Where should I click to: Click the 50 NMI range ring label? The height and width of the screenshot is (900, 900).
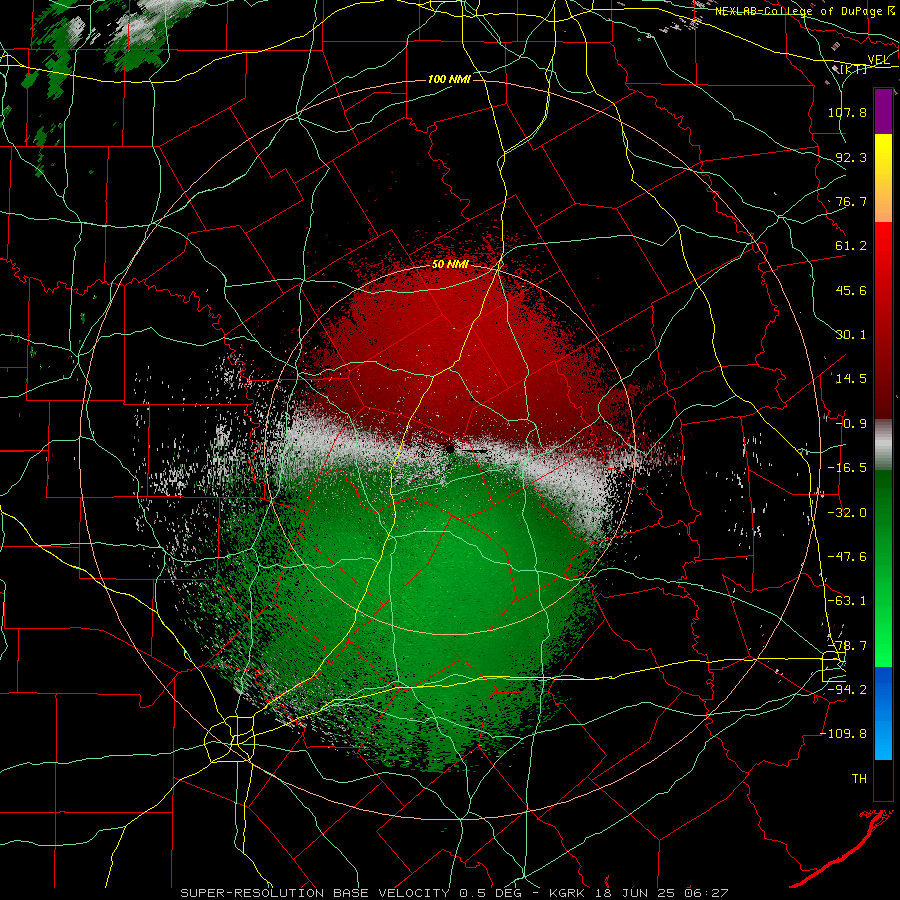tap(450, 265)
